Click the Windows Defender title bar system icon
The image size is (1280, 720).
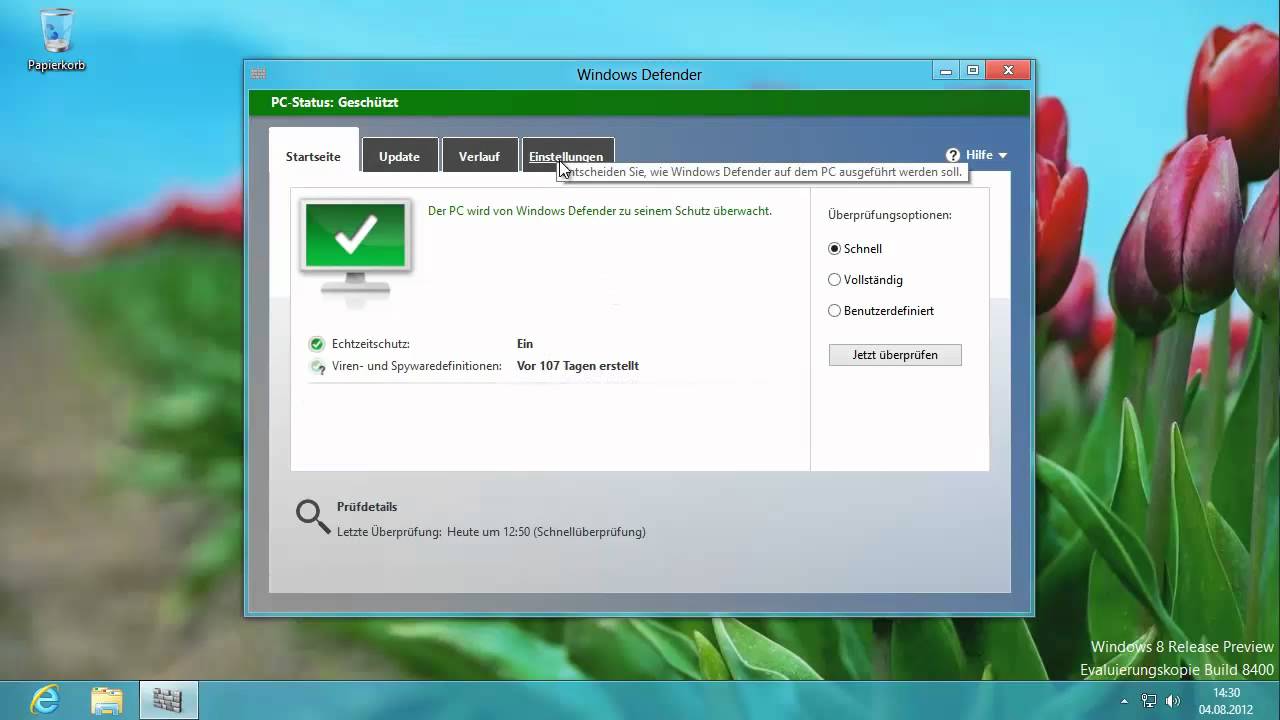click(x=258, y=74)
